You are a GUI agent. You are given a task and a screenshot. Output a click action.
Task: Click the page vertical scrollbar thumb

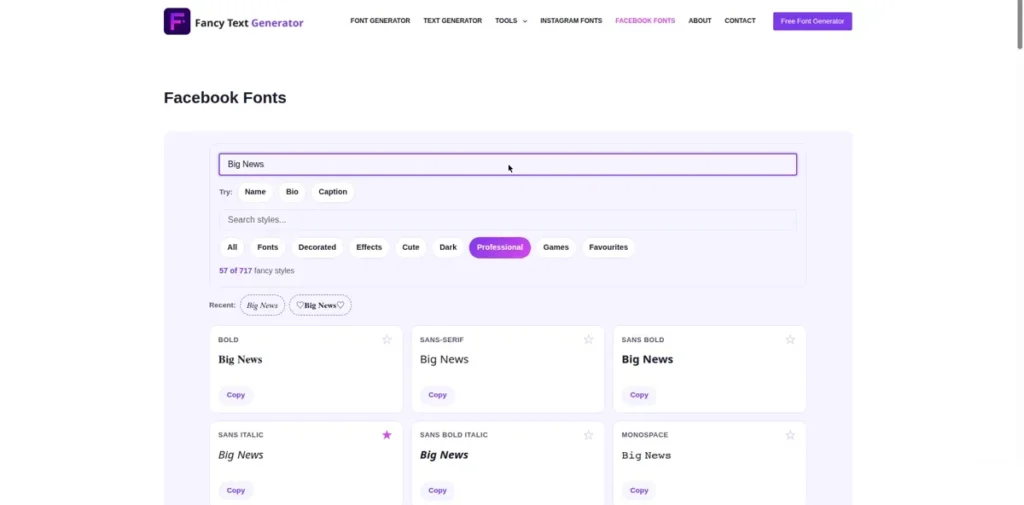click(1019, 25)
